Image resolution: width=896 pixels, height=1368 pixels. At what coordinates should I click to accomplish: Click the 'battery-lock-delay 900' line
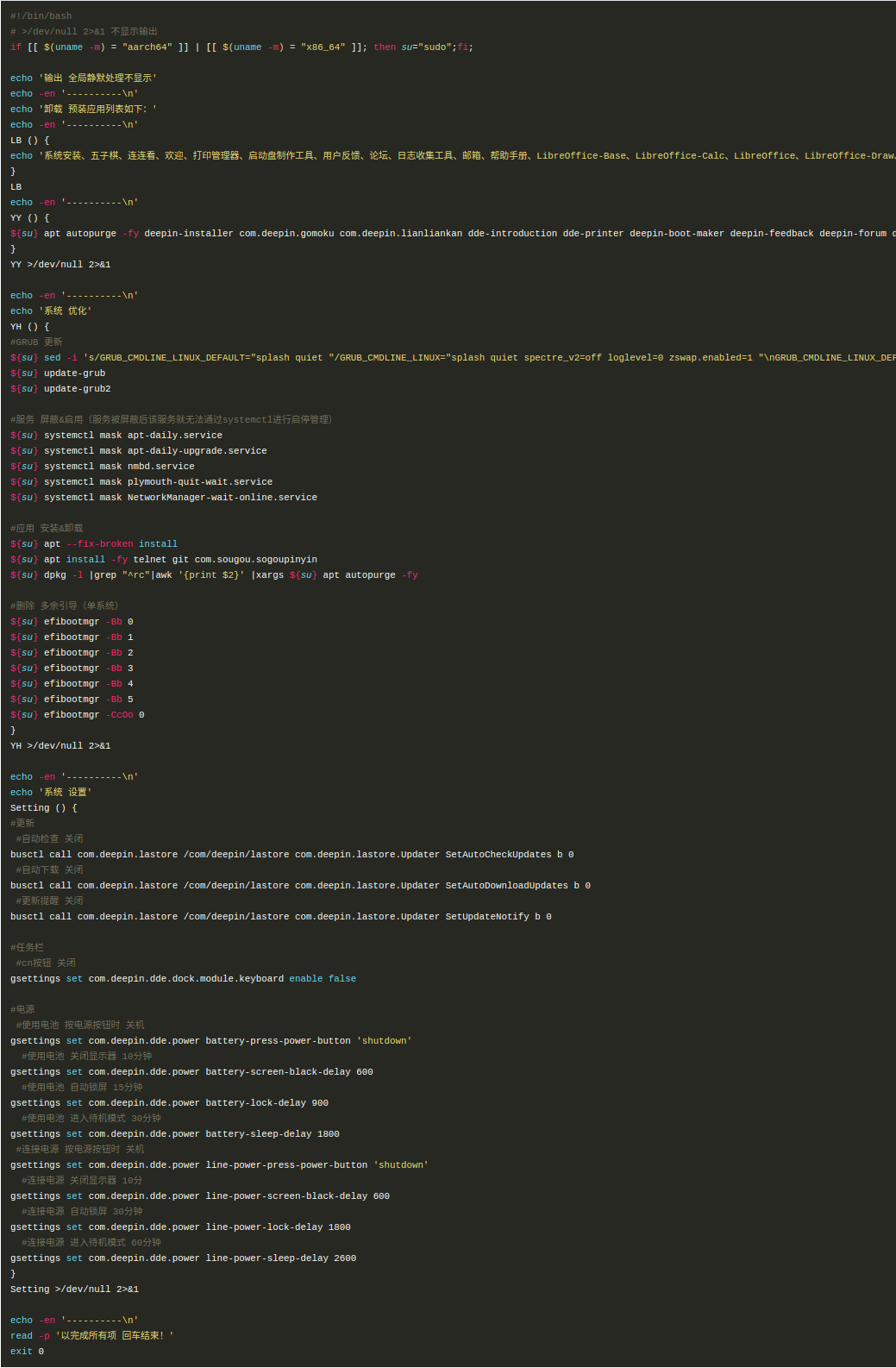click(170, 1103)
